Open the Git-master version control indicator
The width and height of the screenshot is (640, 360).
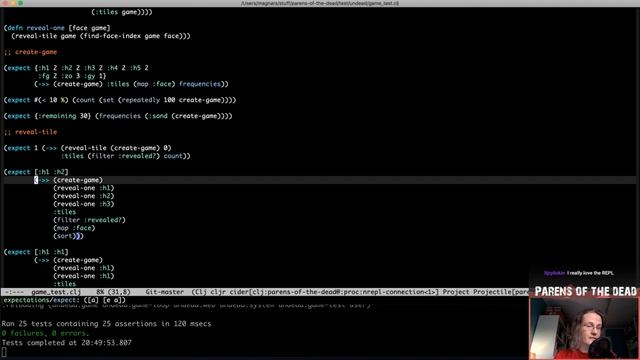[x=164, y=292]
